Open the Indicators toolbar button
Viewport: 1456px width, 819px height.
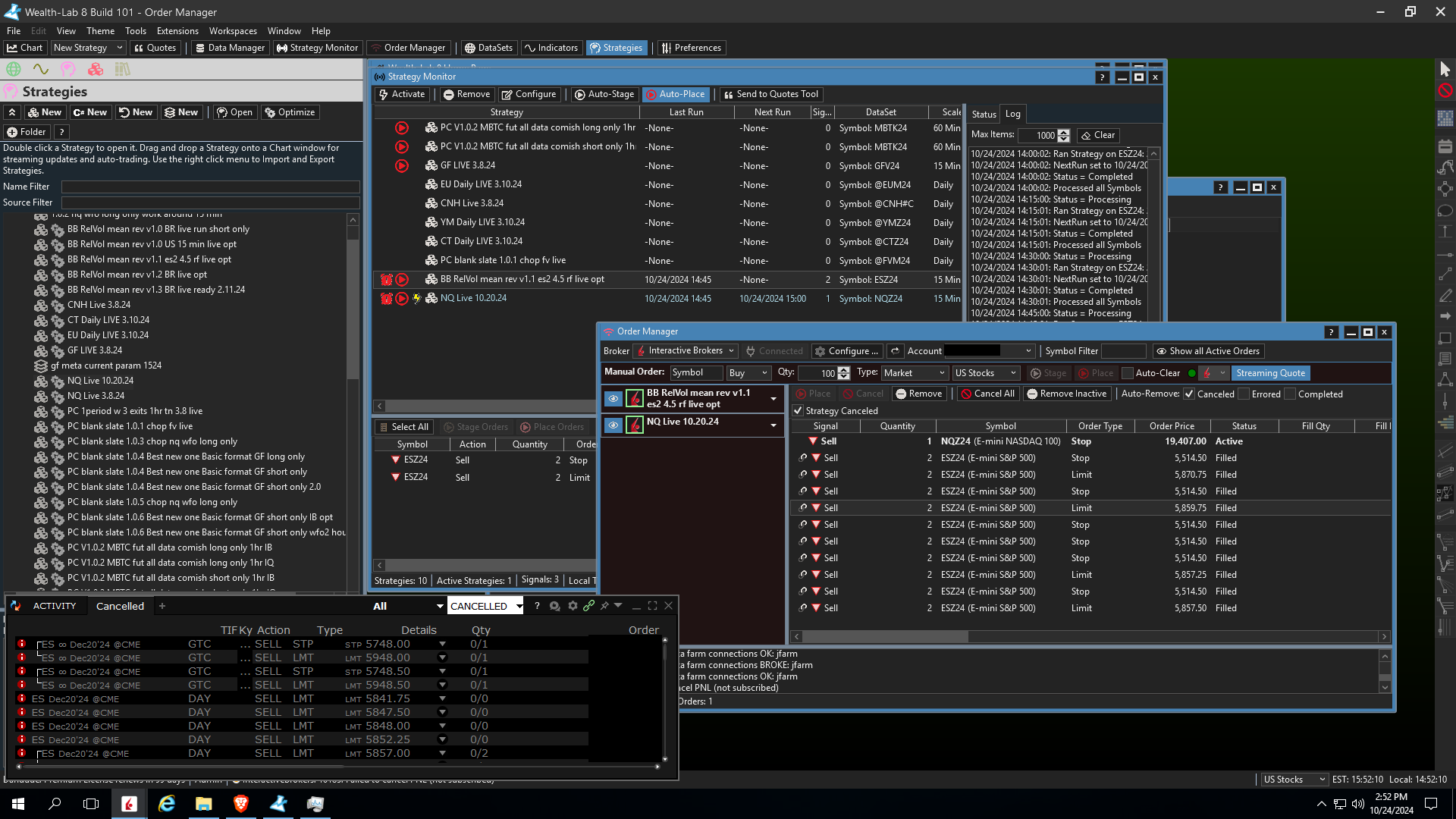(x=551, y=48)
